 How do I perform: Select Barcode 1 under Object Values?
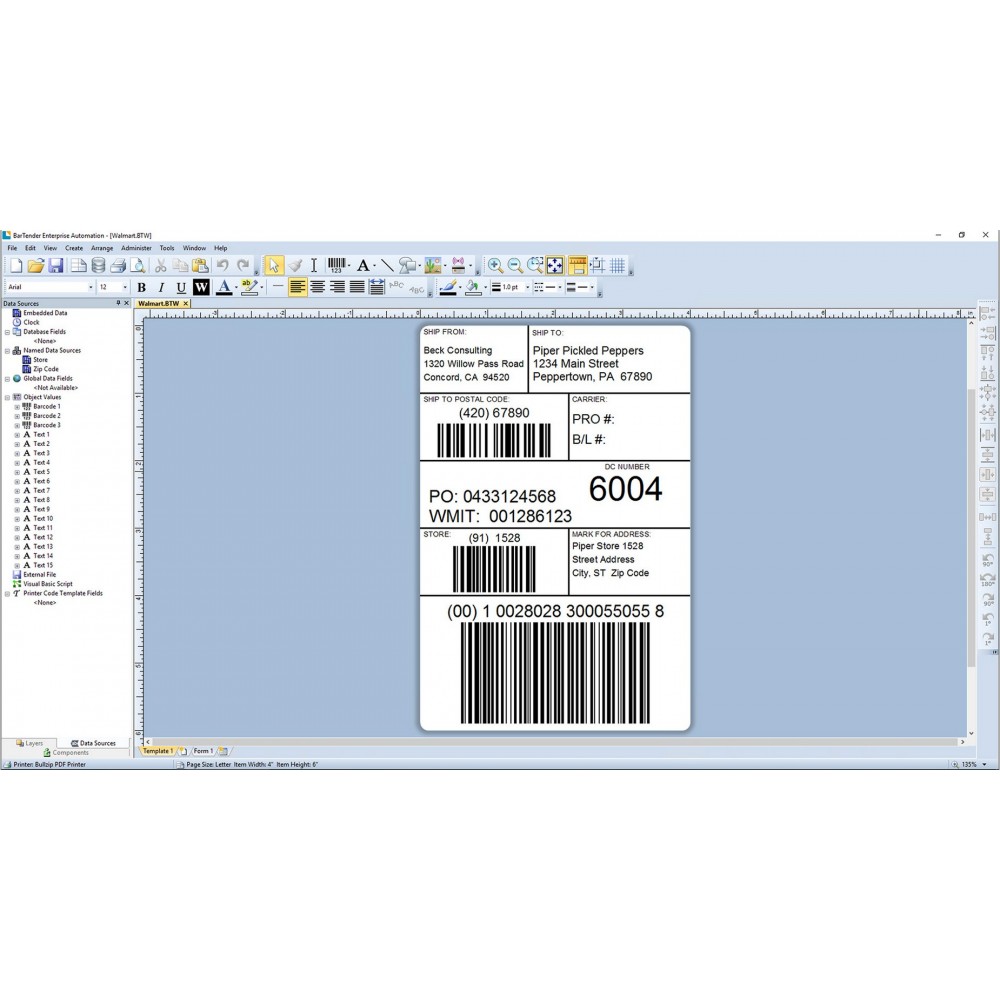48,406
